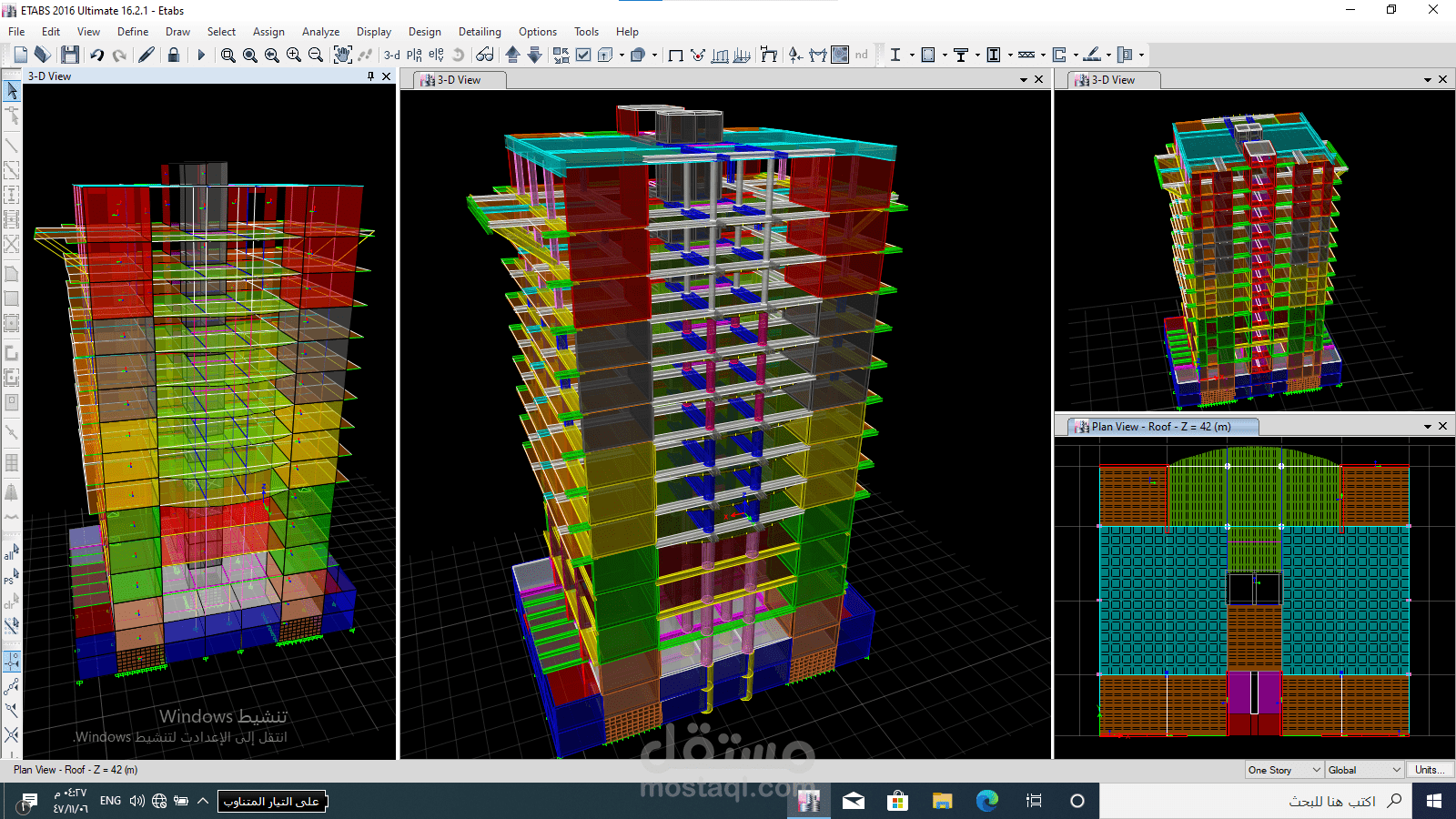Image resolution: width=1456 pixels, height=819 pixels.
Task: Click the Units button
Action: 1429,770
